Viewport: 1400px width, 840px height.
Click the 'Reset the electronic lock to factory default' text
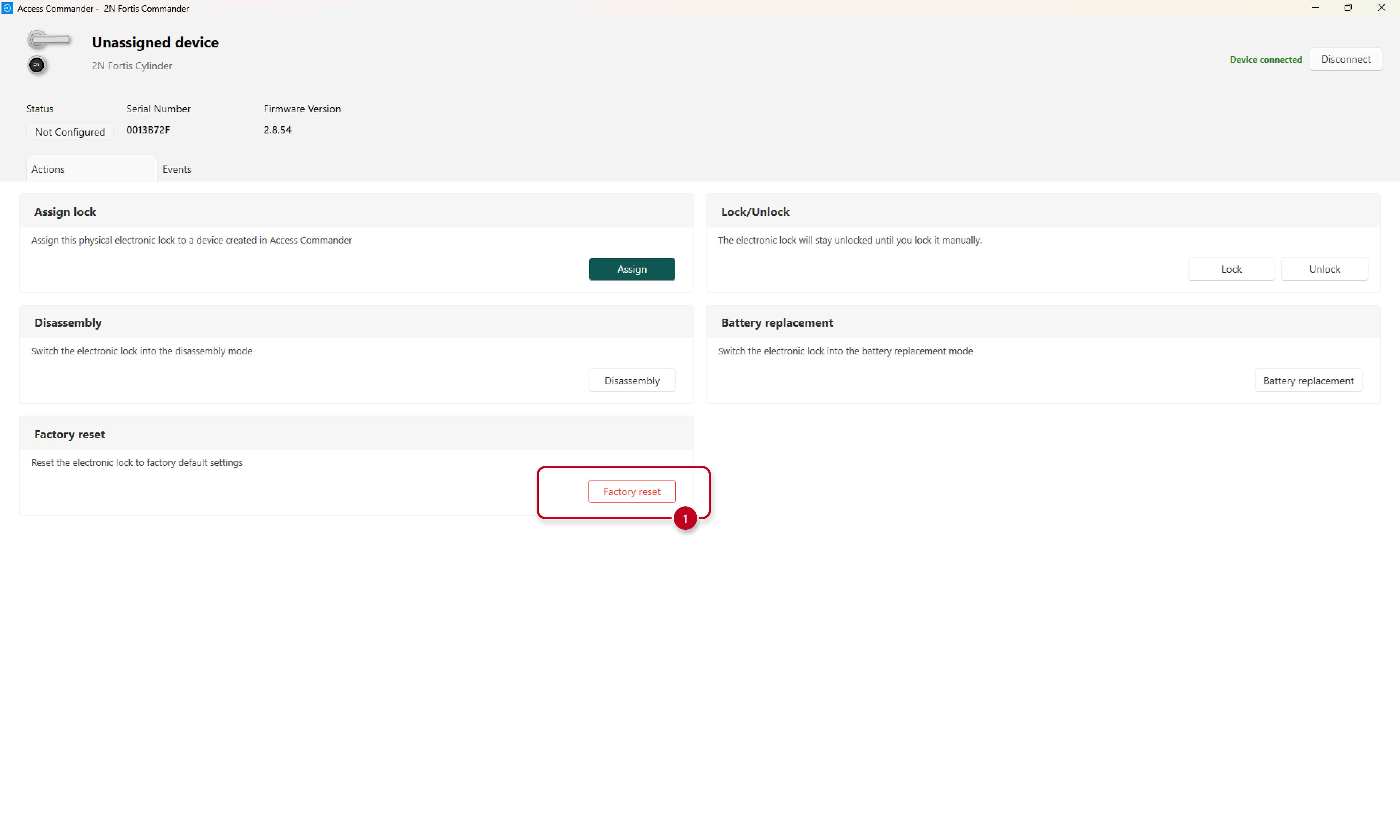click(137, 463)
